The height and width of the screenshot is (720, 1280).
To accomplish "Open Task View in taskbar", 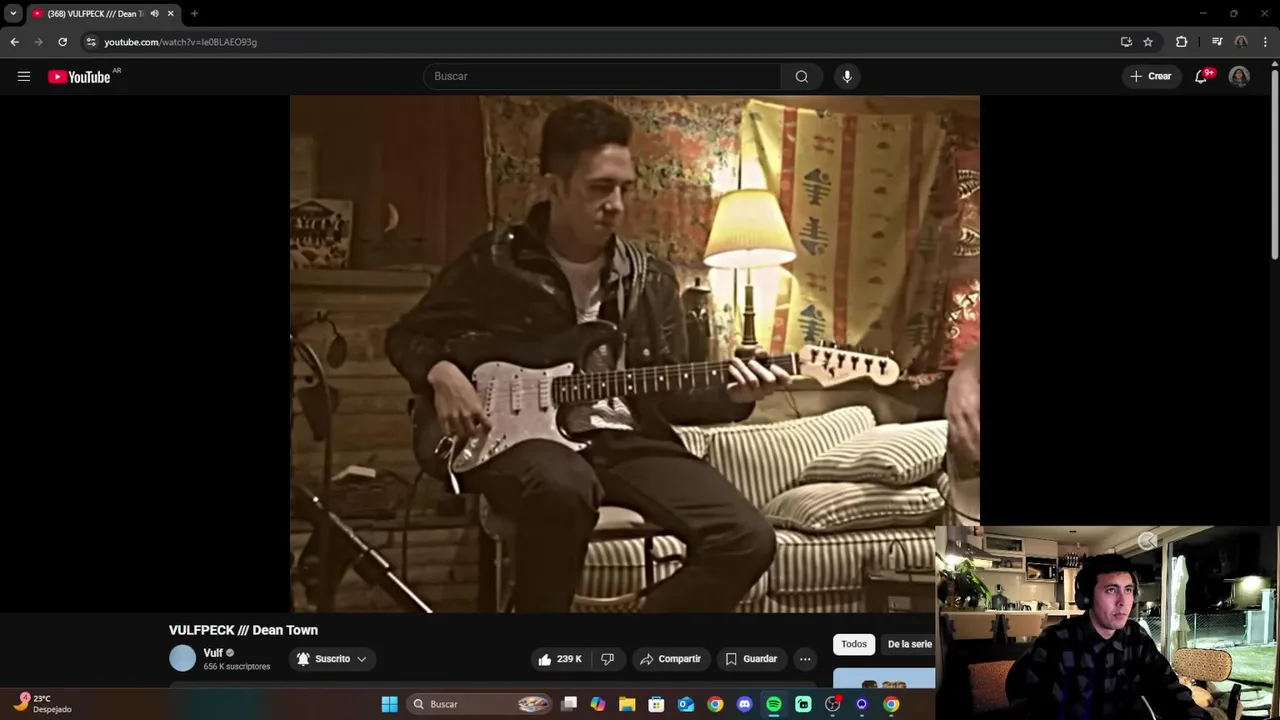I will tap(569, 704).
